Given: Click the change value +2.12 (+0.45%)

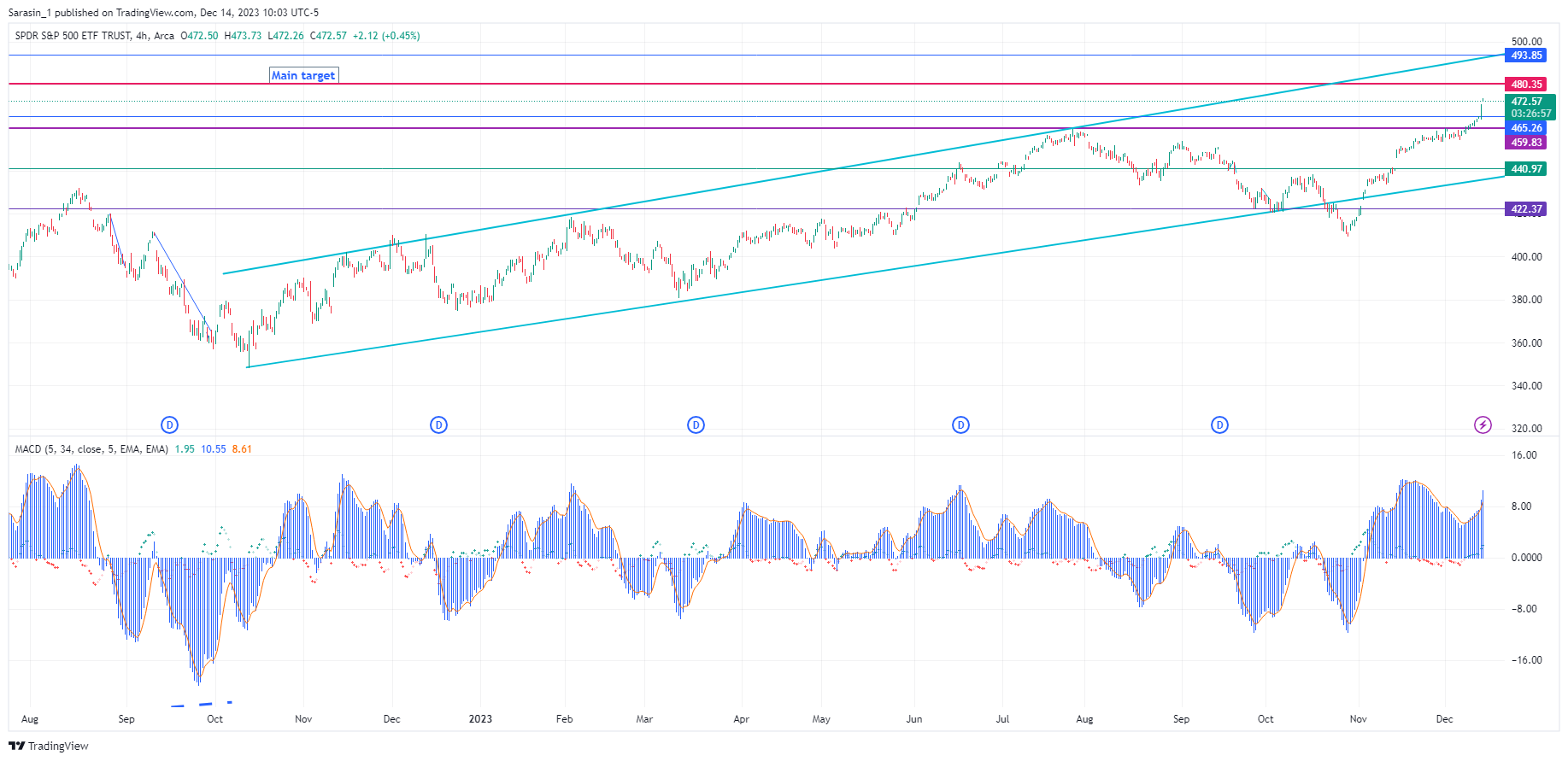Looking at the screenshot, I should [386, 36].
